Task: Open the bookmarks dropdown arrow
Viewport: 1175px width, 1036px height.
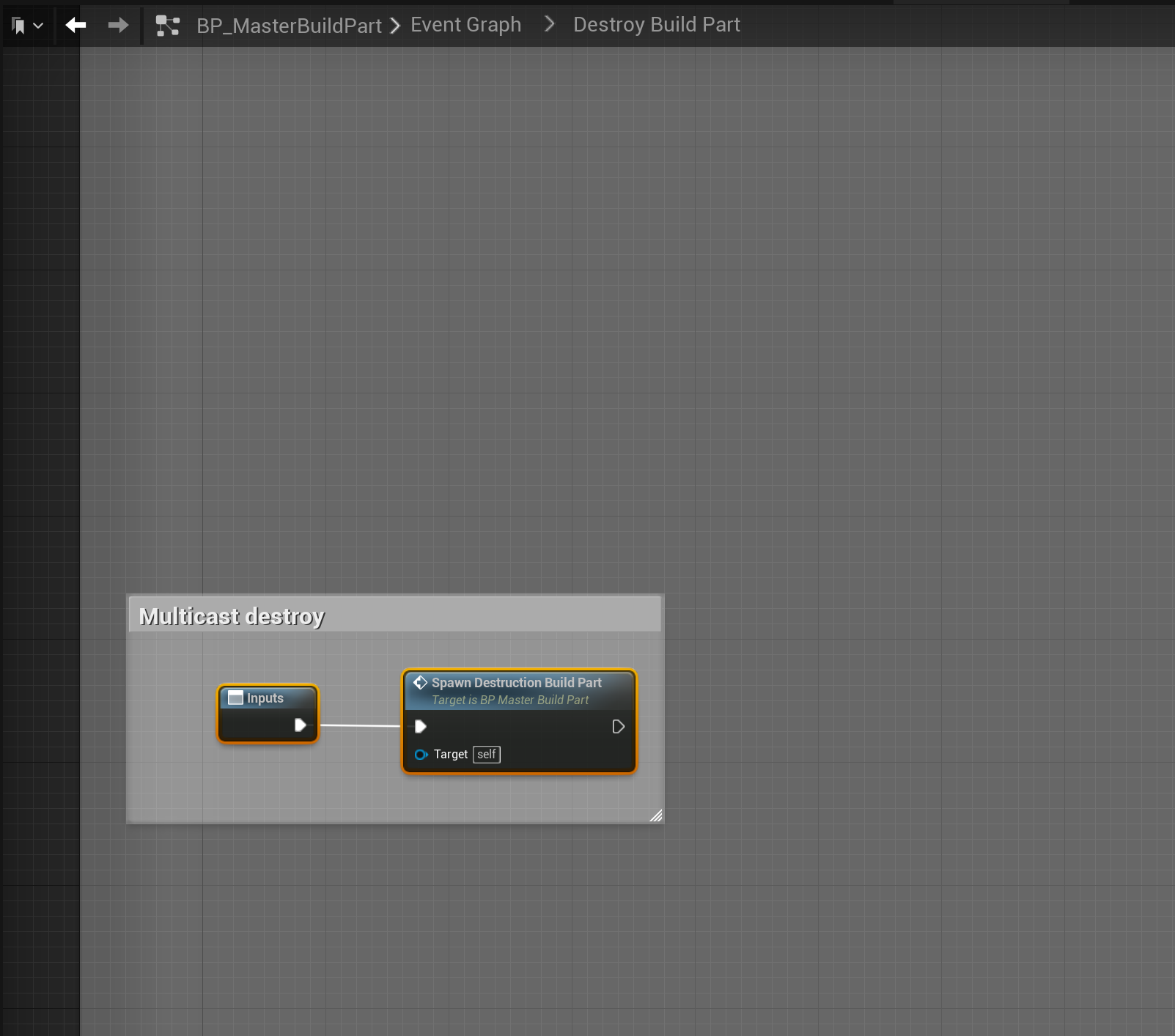Action: (x=38, y=26)
